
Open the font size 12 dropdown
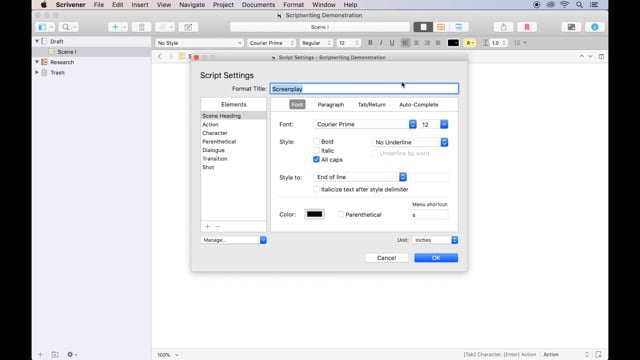point(434,124)
